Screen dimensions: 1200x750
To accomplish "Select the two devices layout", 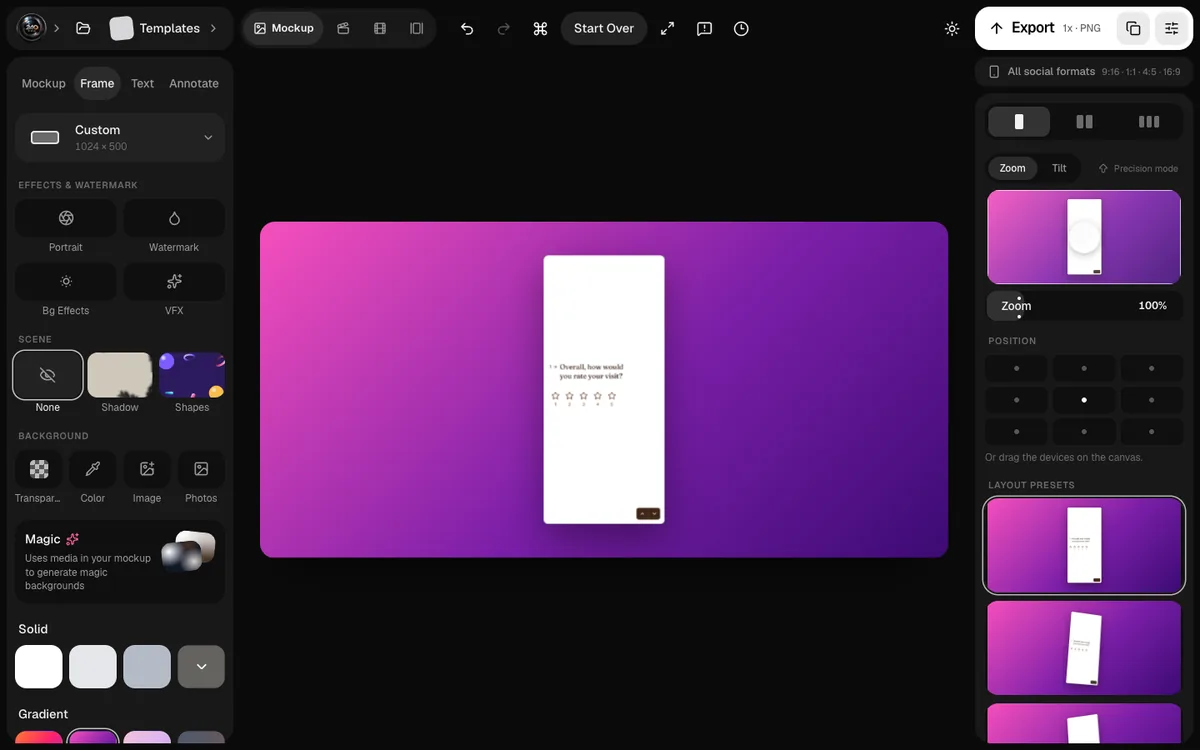I will click(x=1084, y=122).
